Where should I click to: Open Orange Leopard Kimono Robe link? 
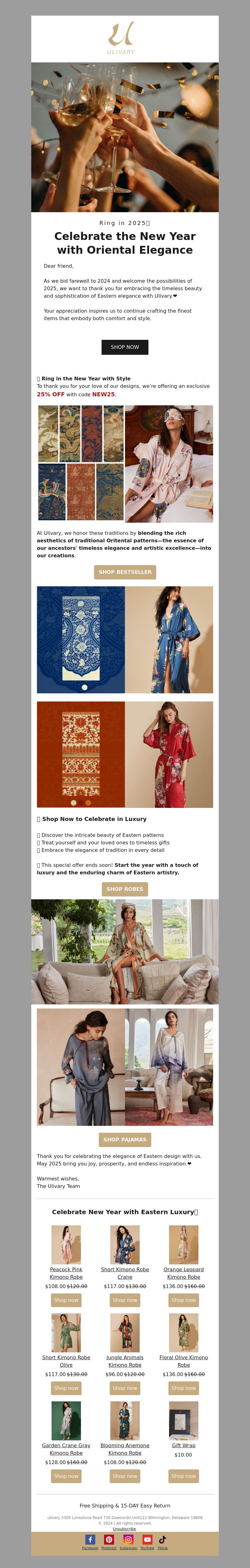(183, 1273)
